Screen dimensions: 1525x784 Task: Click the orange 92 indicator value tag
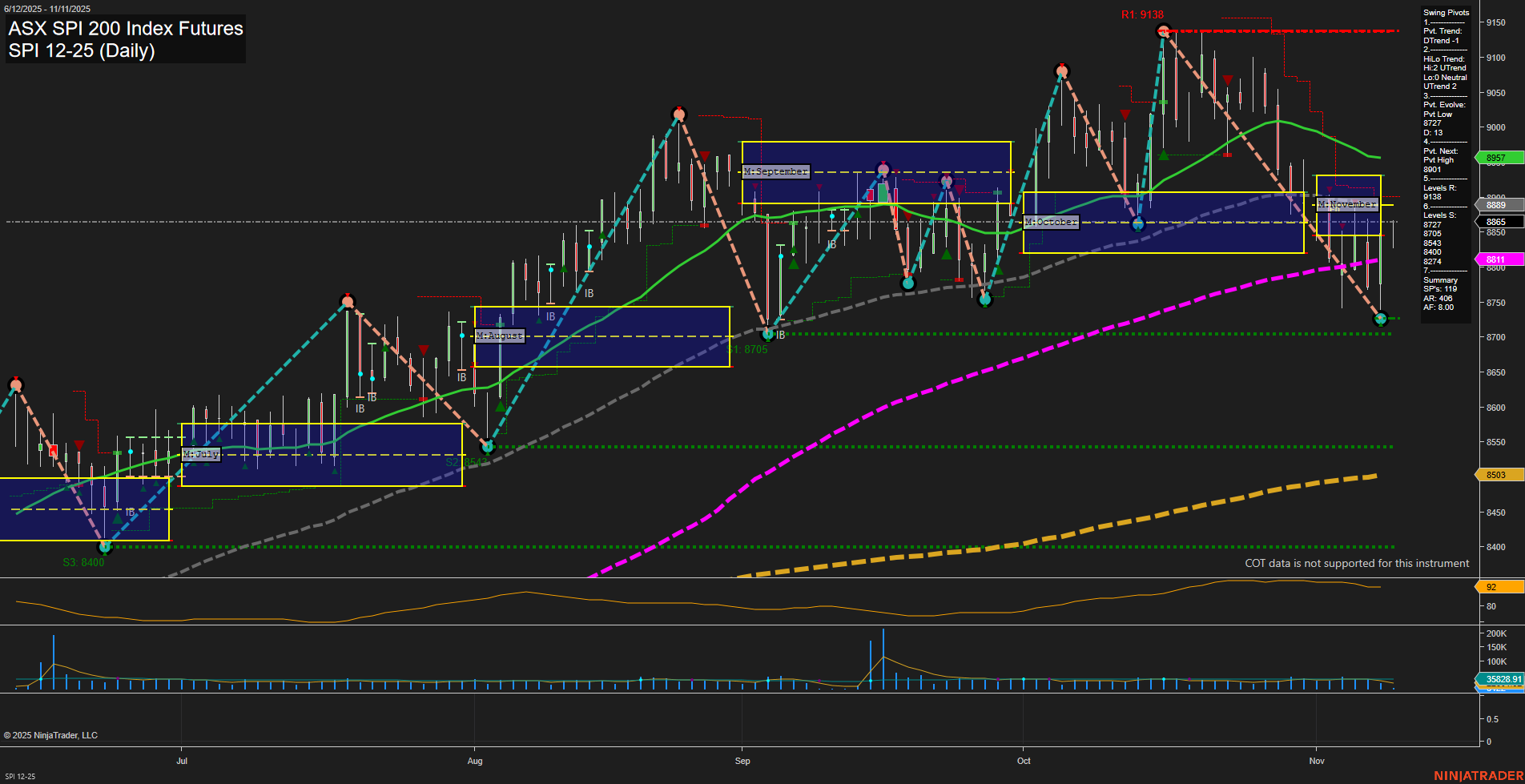[x=1500, y=587]
